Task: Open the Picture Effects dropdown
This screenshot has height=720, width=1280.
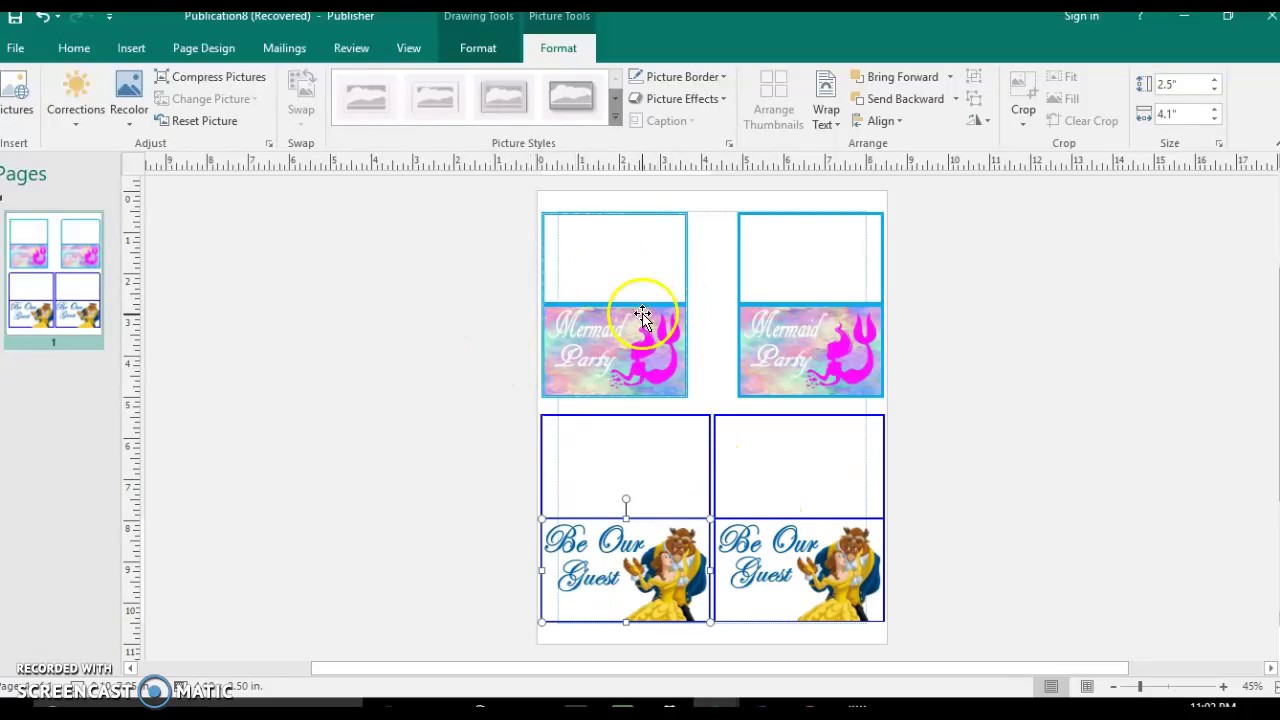Action: tap(677, 99)
